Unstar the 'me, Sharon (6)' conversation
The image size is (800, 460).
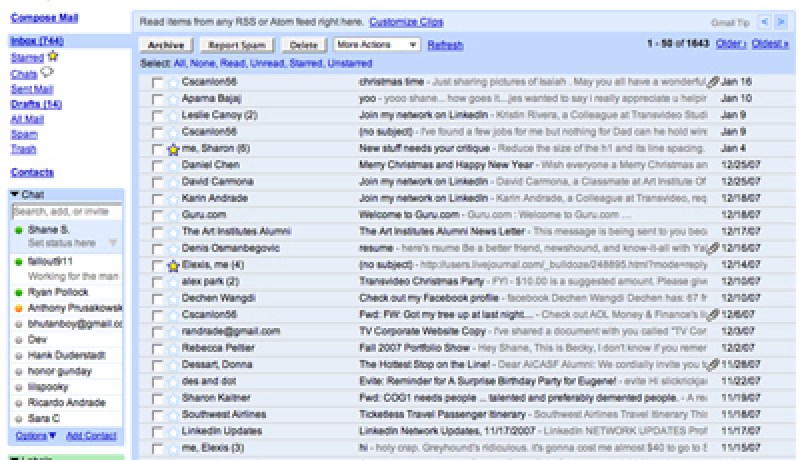[173, 148]
